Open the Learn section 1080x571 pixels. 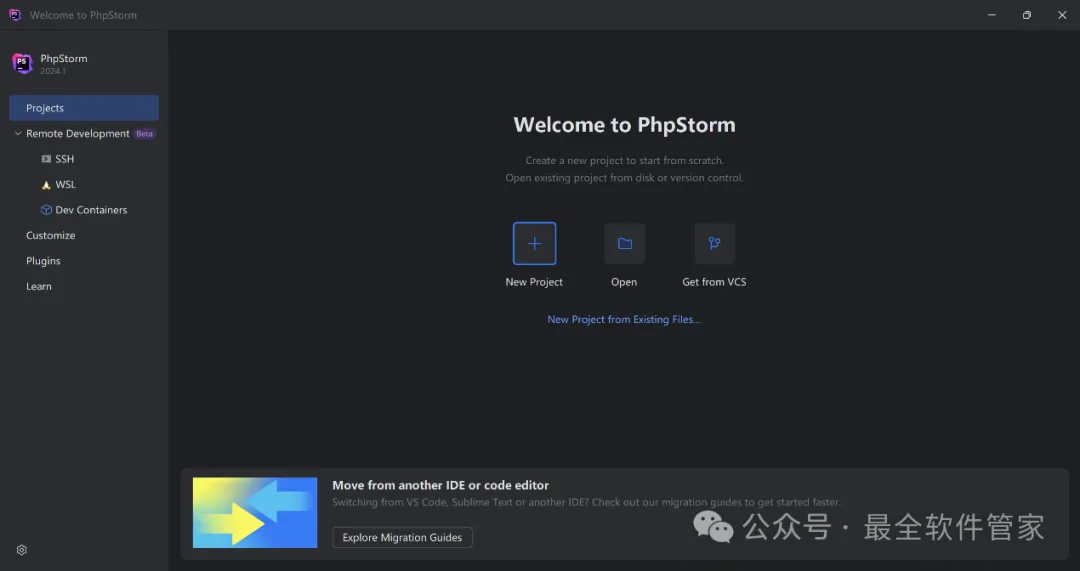pos(39,287)
